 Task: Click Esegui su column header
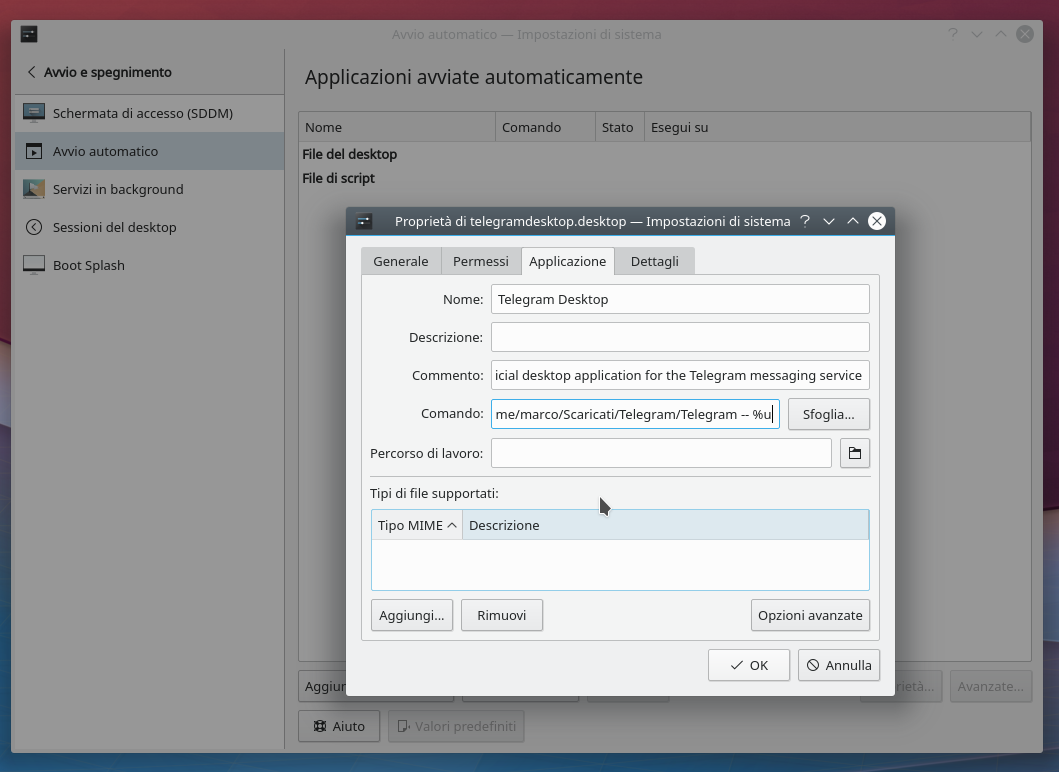click(x=837, y=127)
